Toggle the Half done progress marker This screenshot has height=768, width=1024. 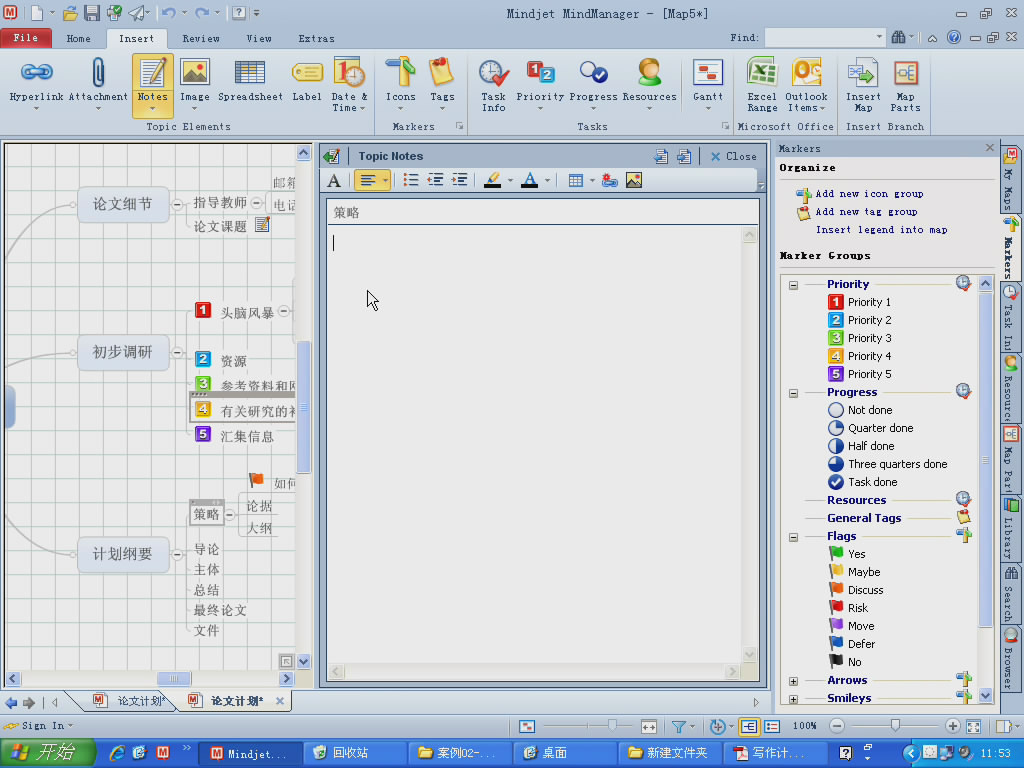(861, 446)
